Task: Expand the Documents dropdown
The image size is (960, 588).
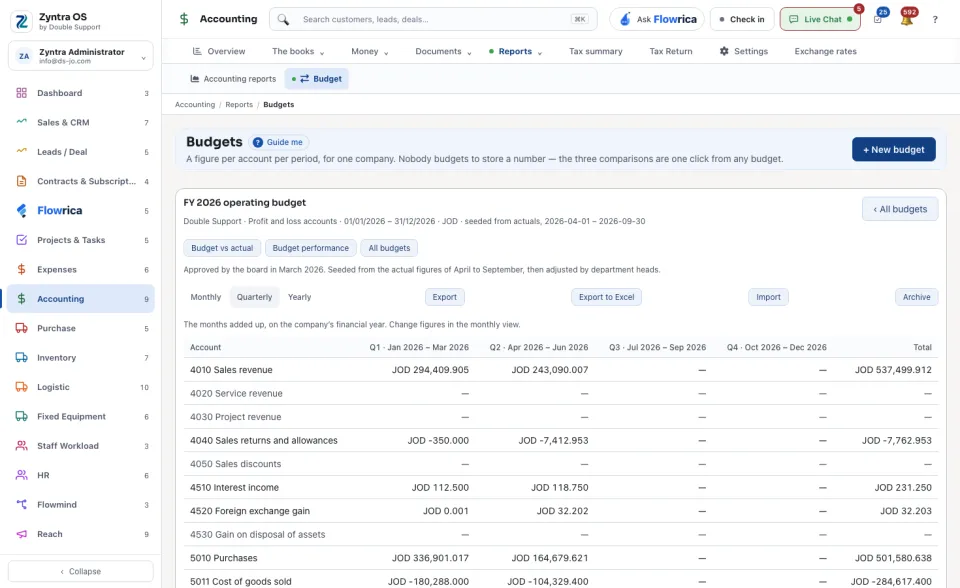Action: coord(443,51)
